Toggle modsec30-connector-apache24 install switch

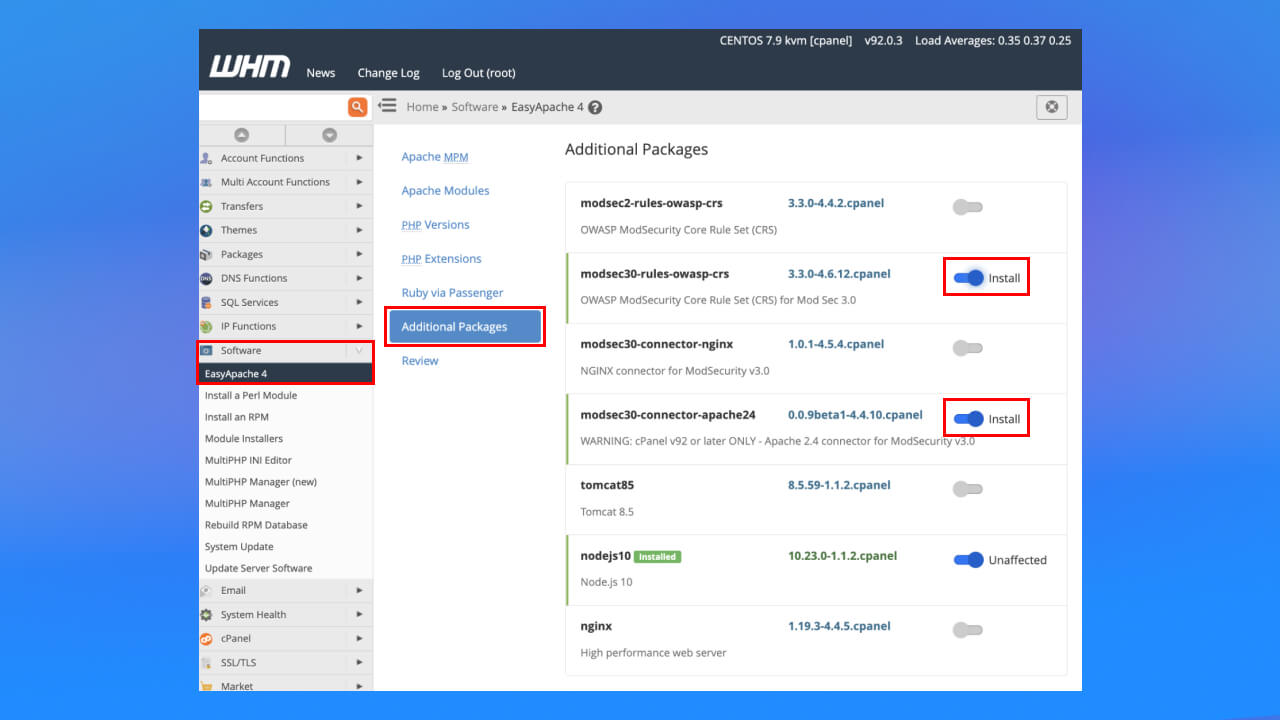coord(969,419)
